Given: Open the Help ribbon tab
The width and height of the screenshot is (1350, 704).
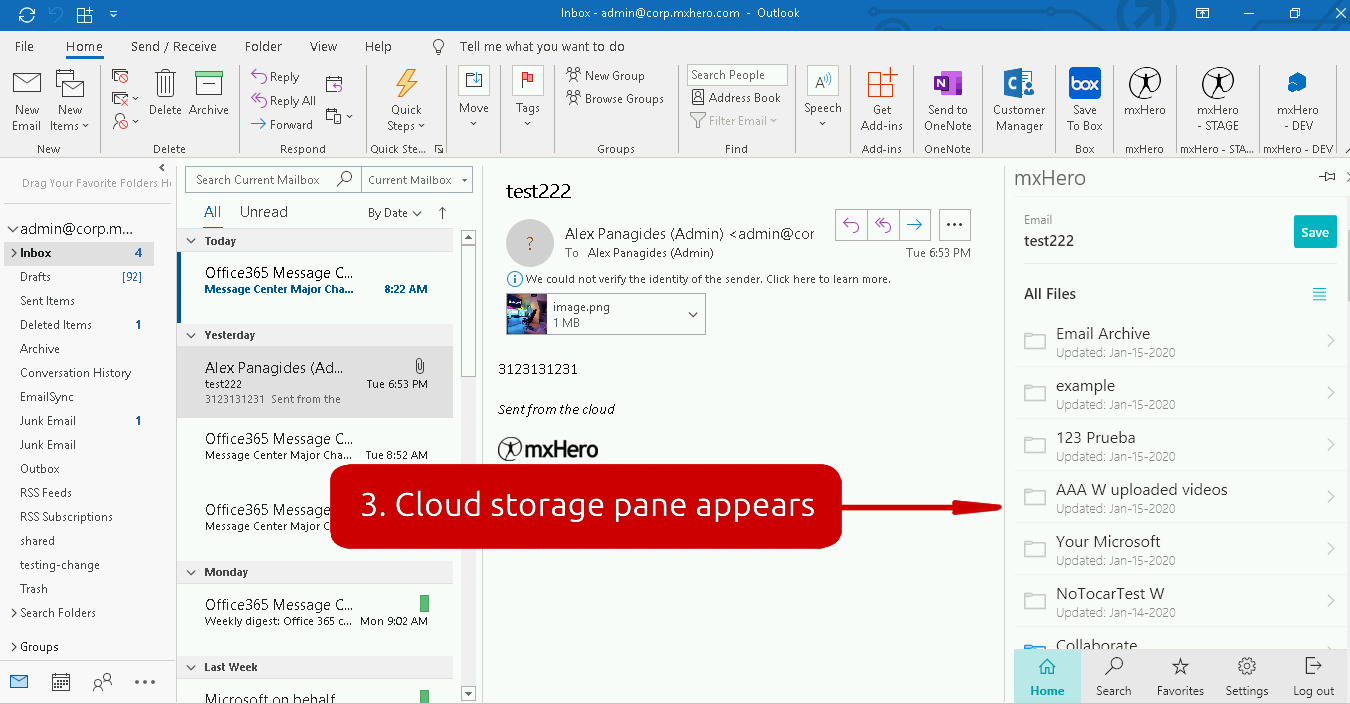Looking at the screenshot, I should [x=378, y=47].
